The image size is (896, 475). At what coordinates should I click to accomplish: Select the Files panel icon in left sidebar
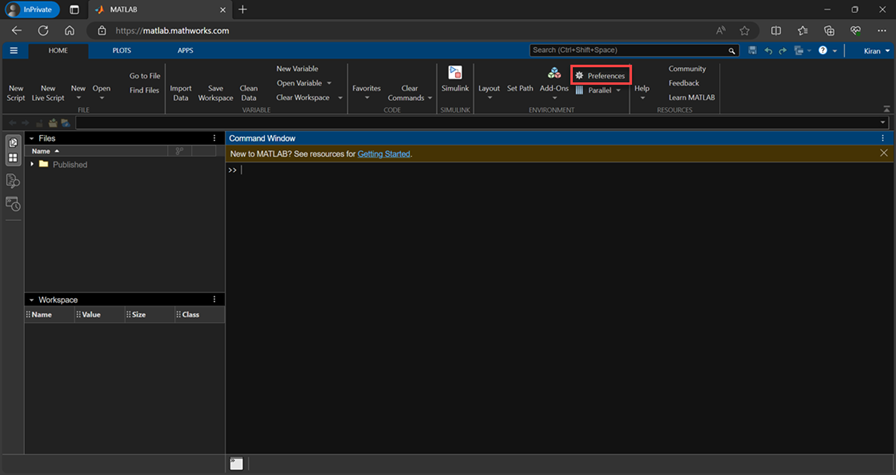tap(13, 143)
